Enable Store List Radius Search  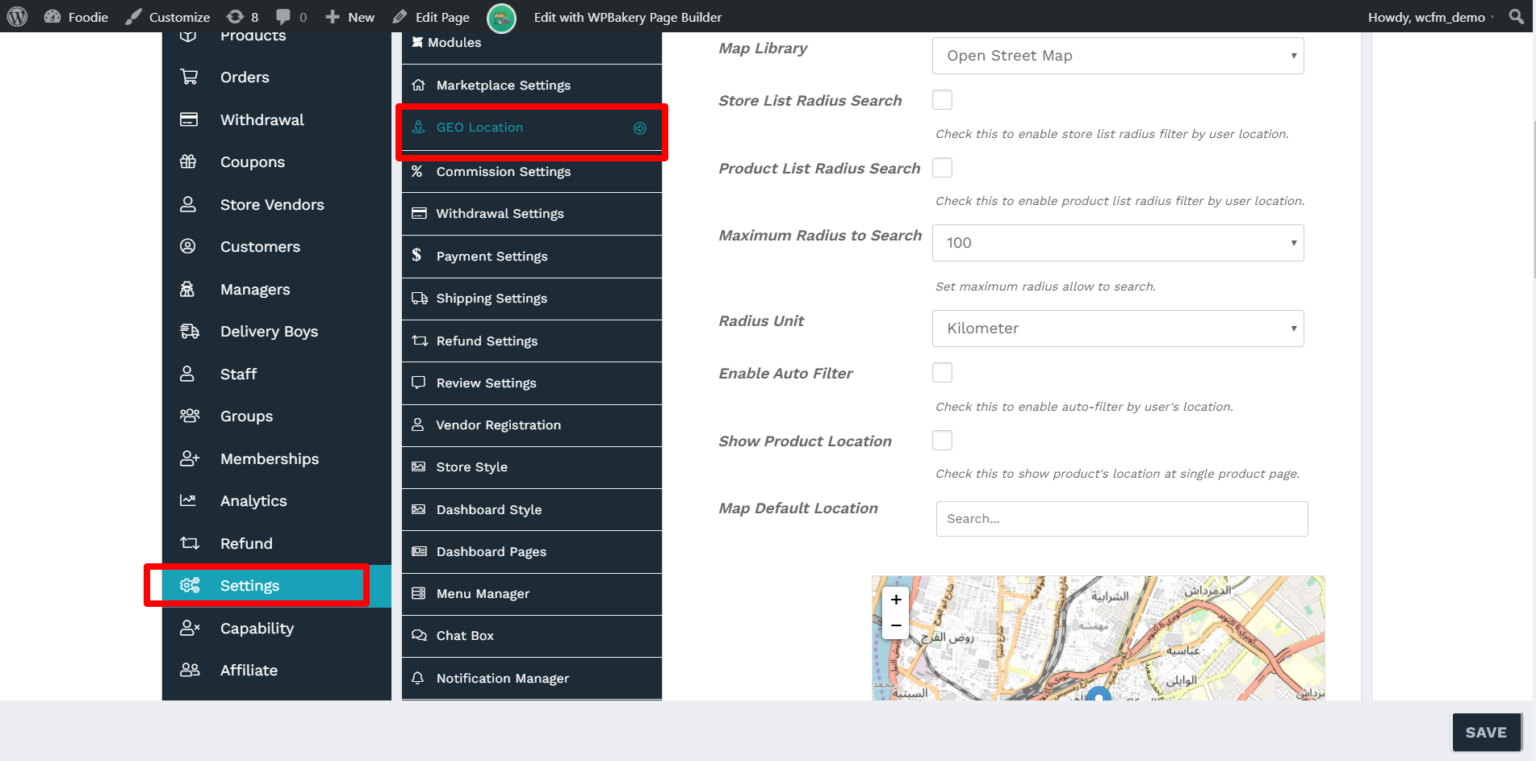[941, 99]
